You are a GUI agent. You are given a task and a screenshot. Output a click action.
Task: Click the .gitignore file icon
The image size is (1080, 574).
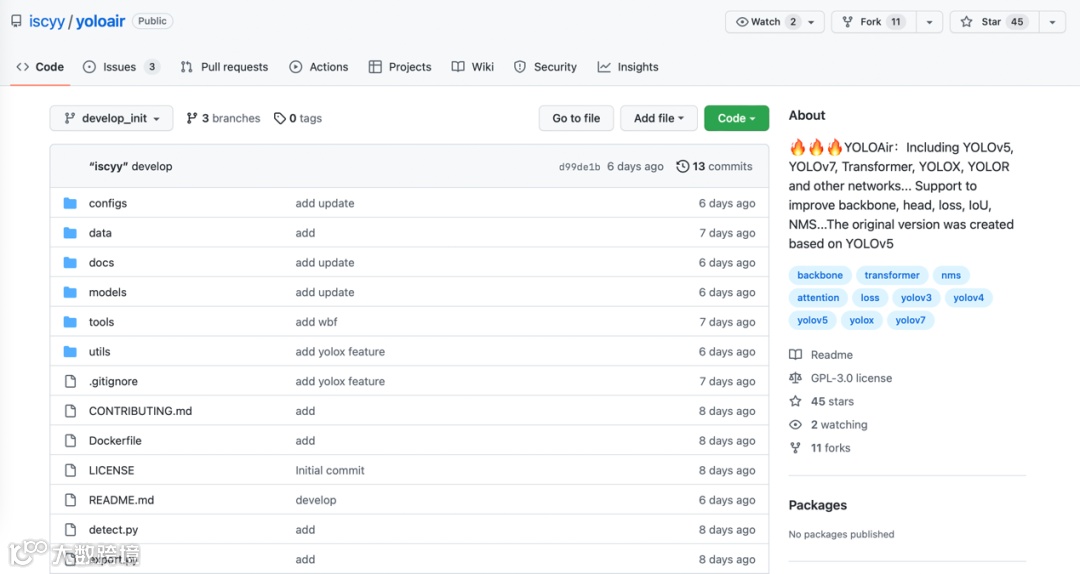pyautogui.click(x=70, y=381)
